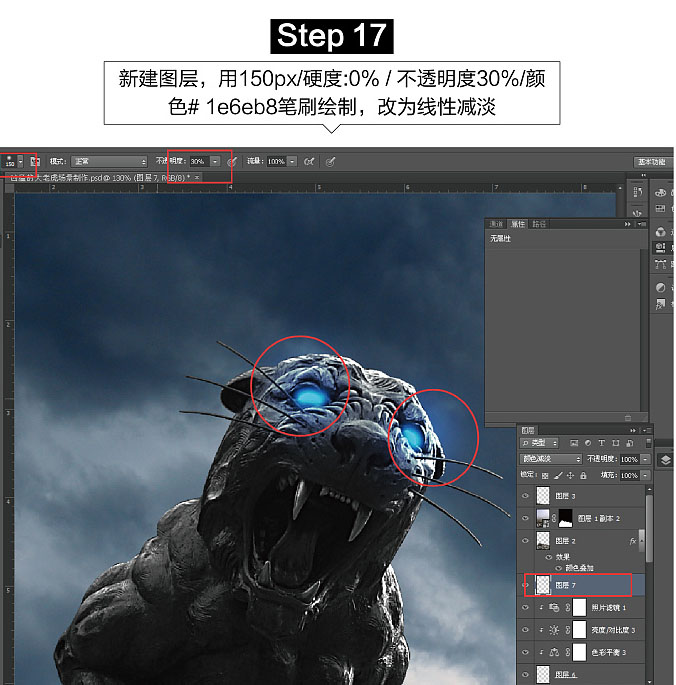This screenshot has height=685, width=676.
Task: Open the brush opacity slider arrow
Action: coord(215,162)
